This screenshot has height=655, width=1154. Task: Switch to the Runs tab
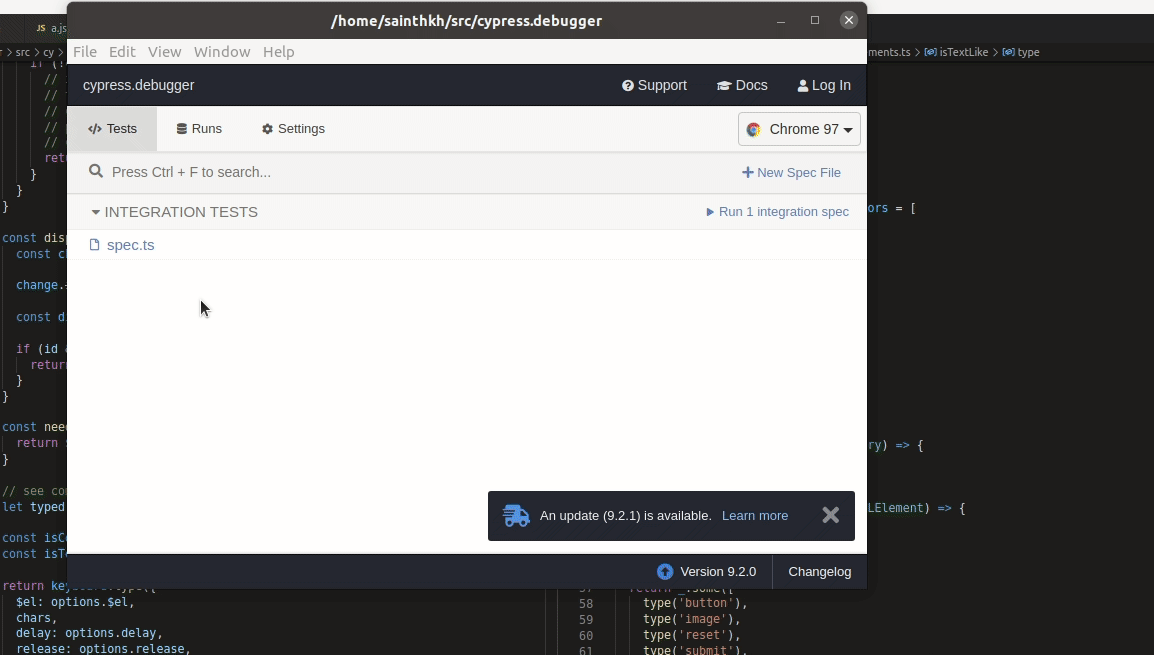[x=198, y=128]
